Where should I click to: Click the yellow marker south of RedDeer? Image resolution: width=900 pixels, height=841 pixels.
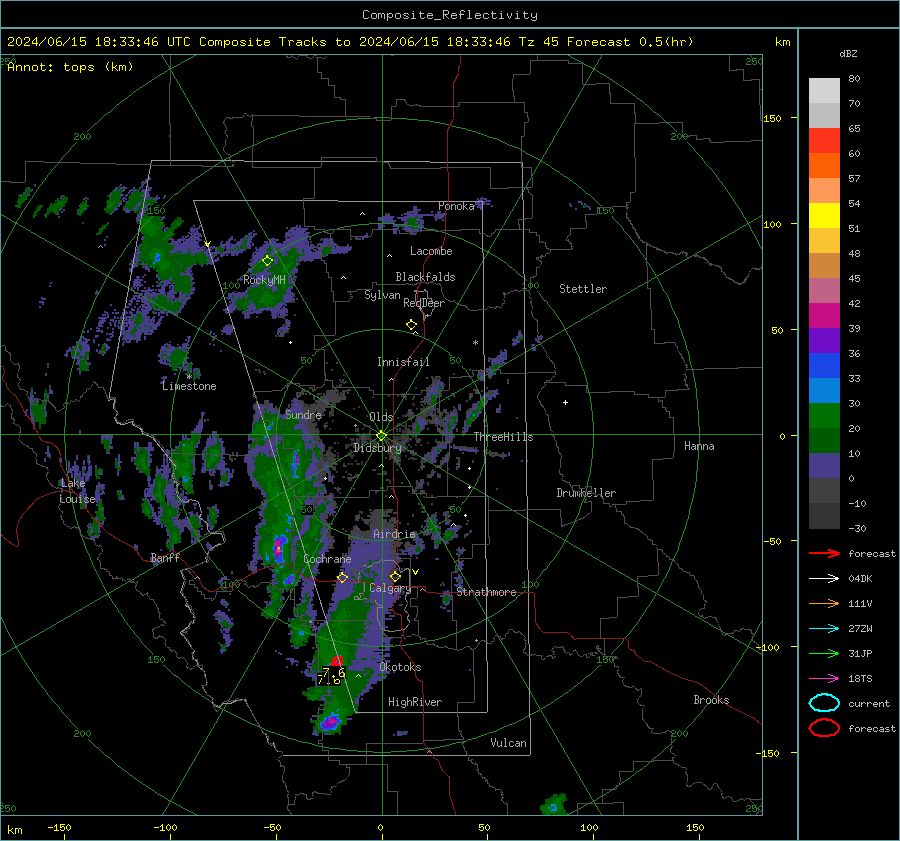[x=411, y=325]
